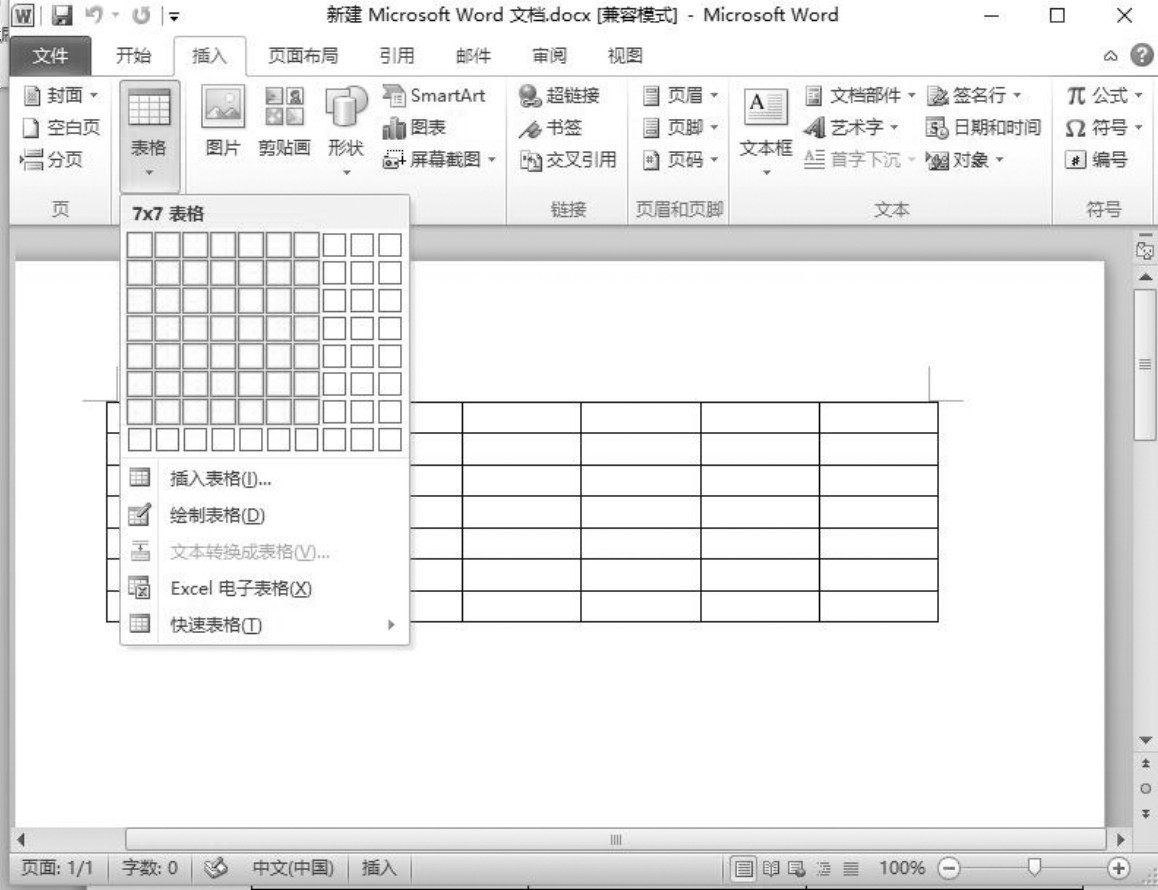This screenshot has height=890, width=1158.
Task: Click the 日期和时间 (Date and Time) button
Action: pos(983,128)
